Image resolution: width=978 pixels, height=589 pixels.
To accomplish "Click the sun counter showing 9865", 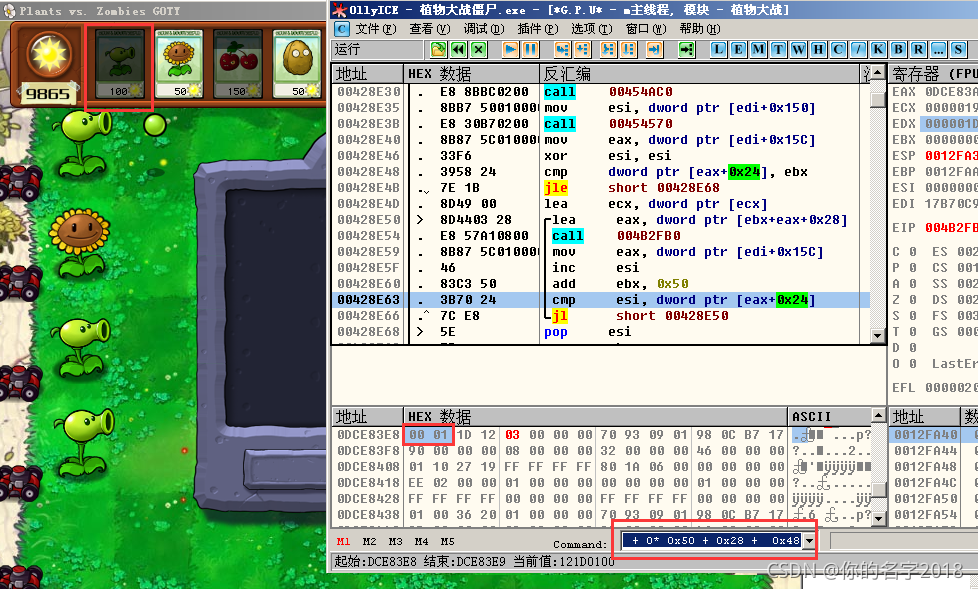I will (x=48, y=94).
